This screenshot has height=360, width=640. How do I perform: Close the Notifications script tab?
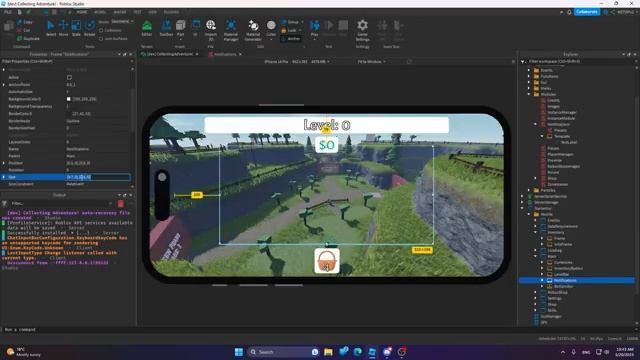[240, 54]
